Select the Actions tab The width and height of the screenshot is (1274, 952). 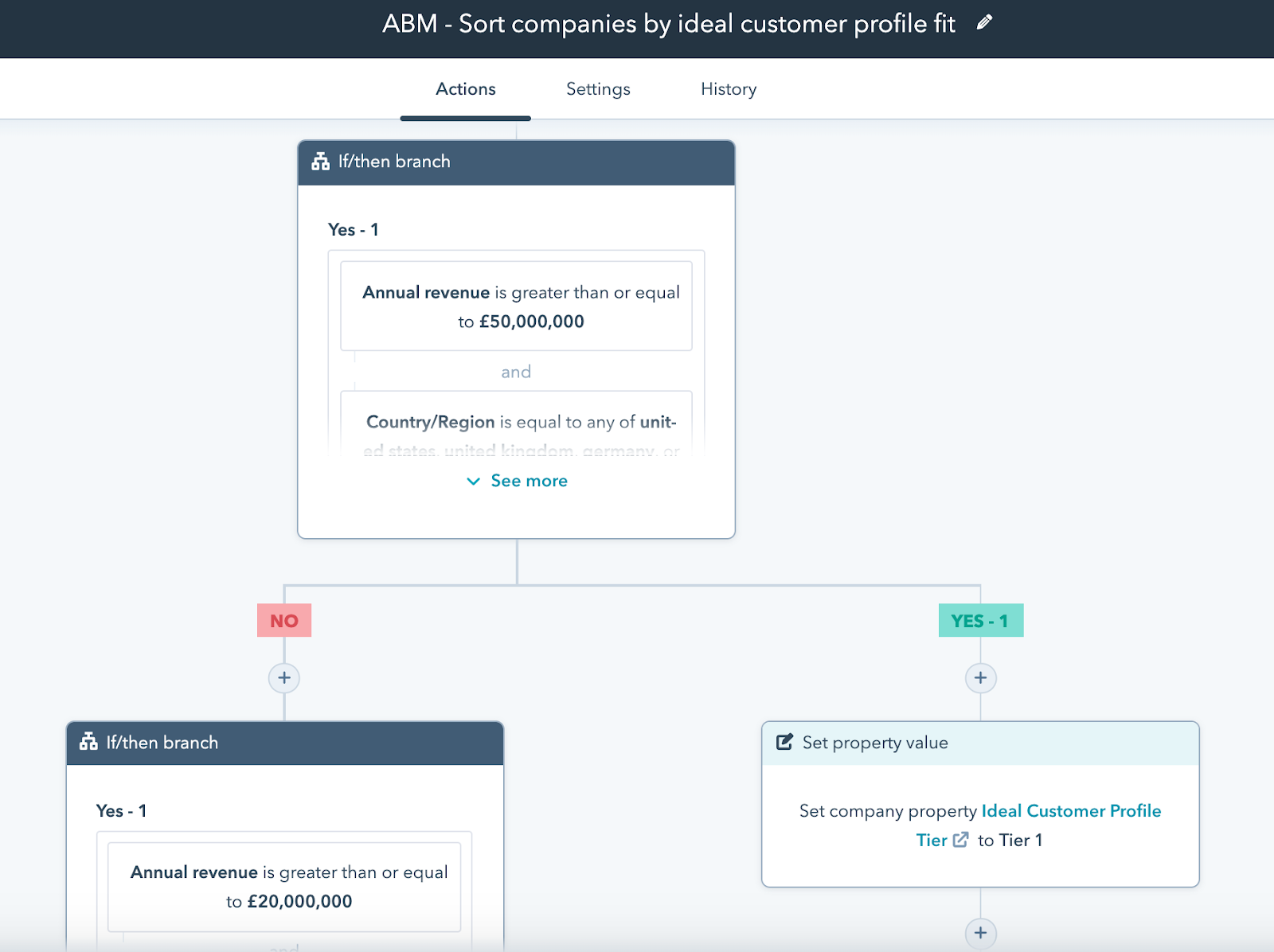[466, 89]
